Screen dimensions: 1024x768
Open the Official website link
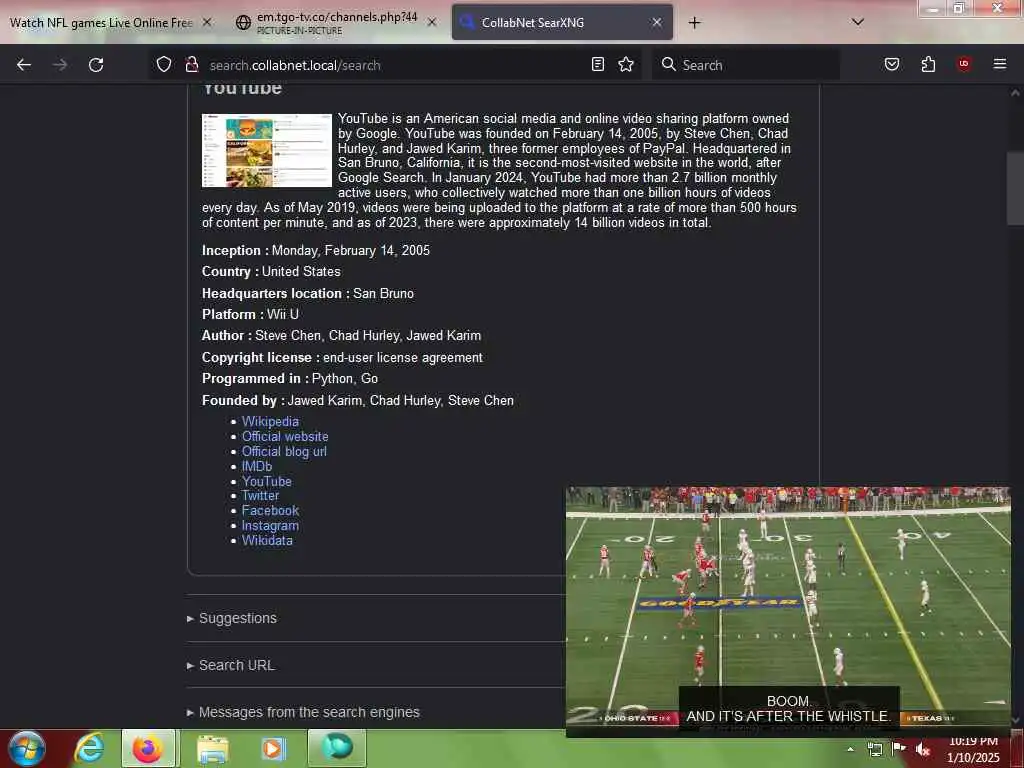(x=285, y=437)
